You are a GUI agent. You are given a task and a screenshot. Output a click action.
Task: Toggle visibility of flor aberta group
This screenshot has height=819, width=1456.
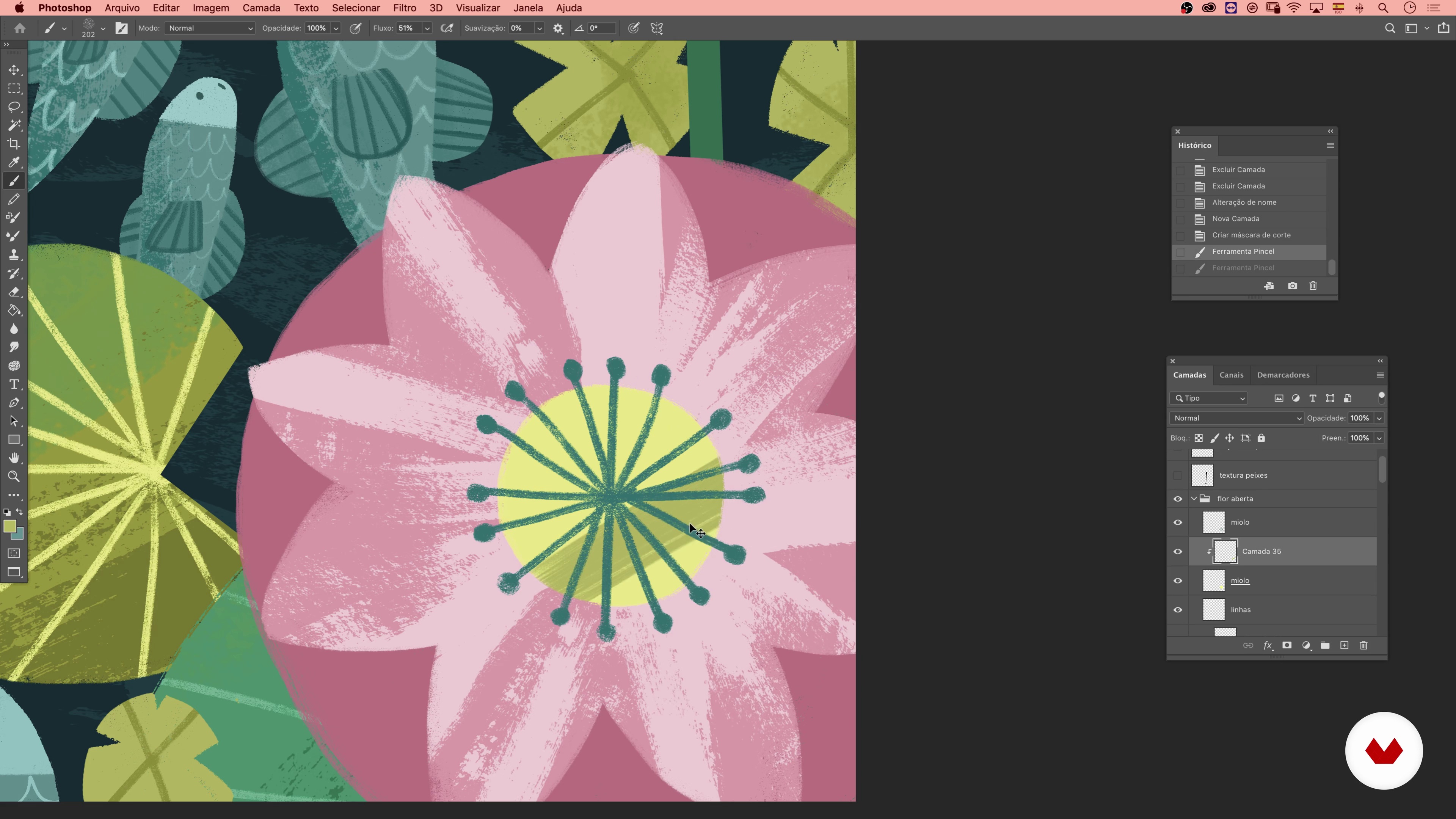[1178, 499]
